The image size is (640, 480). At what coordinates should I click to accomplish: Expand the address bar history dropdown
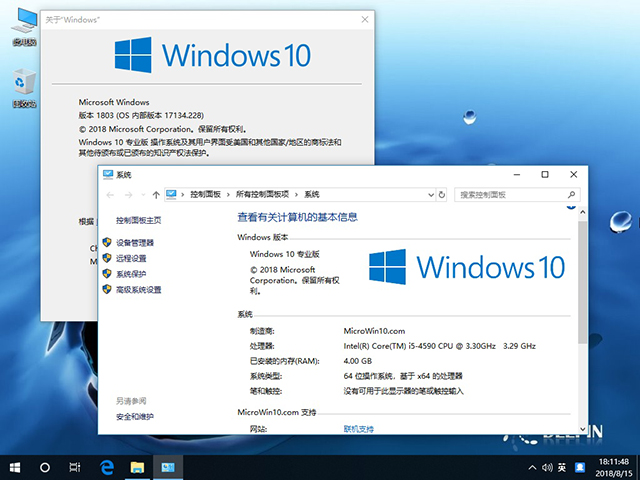(x=431, y=195)
